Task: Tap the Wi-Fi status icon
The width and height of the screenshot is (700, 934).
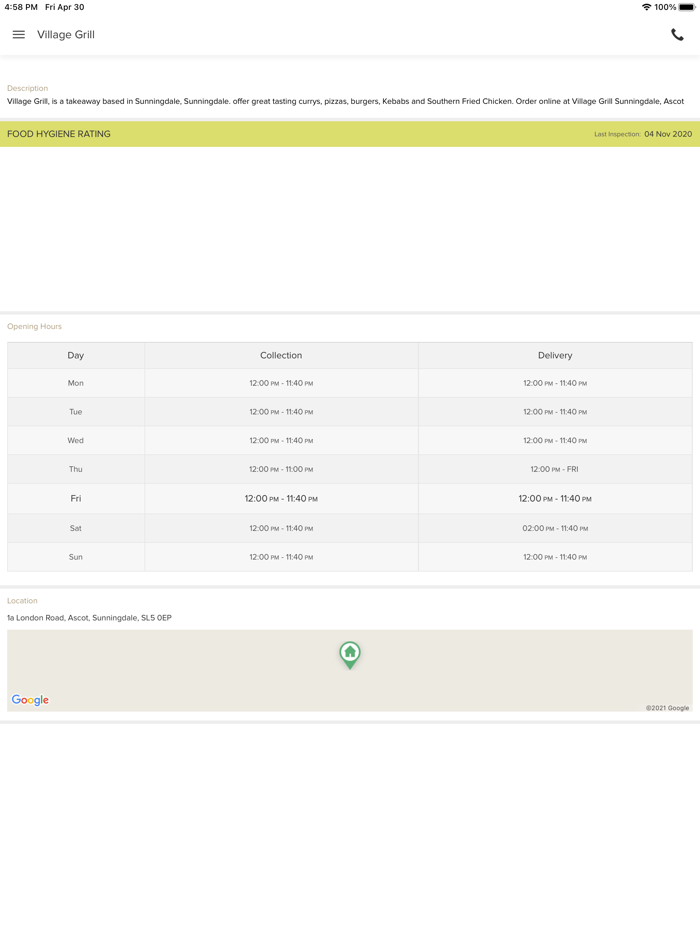Action: [646, 7]
